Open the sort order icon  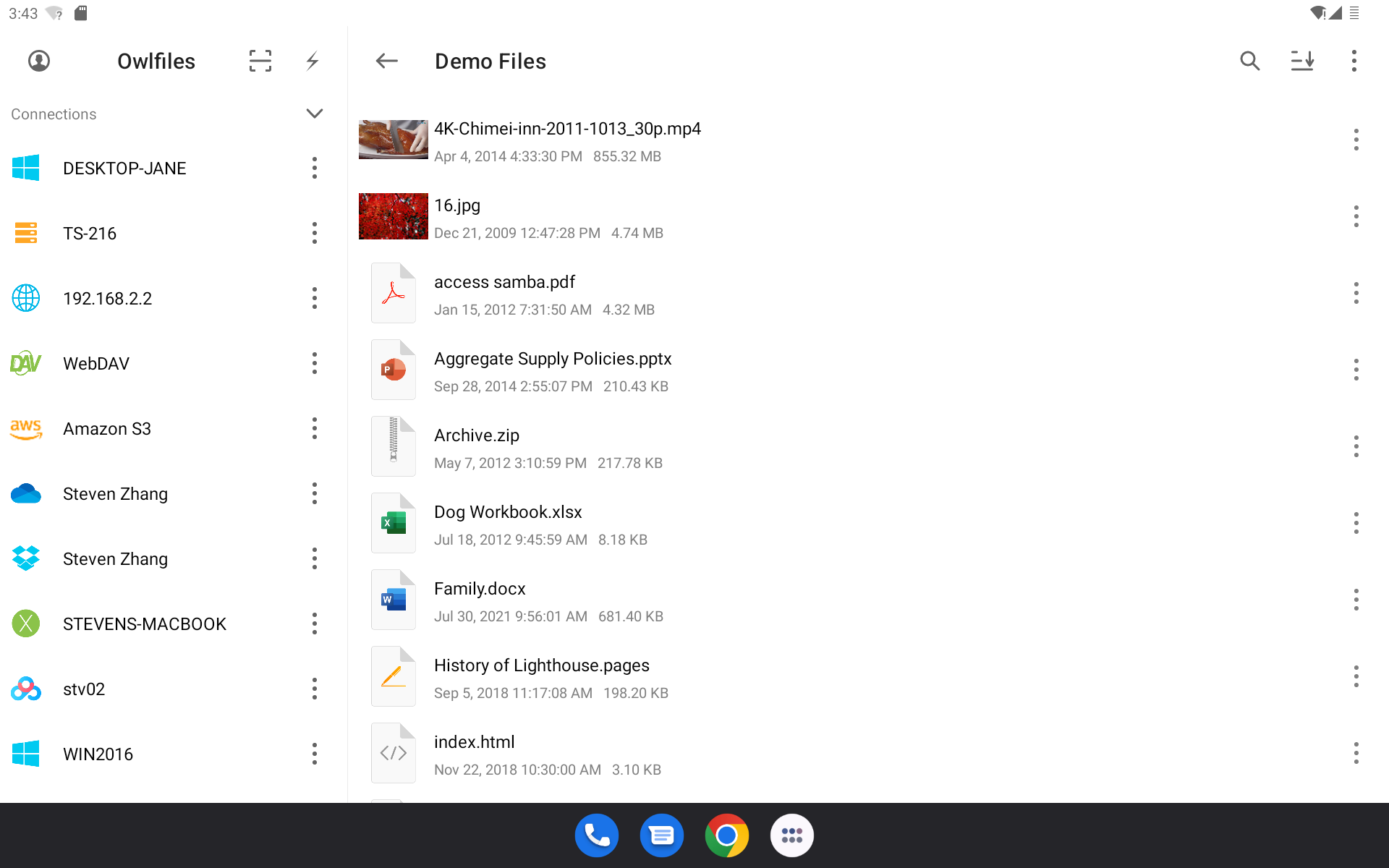tap(1302, 61)
